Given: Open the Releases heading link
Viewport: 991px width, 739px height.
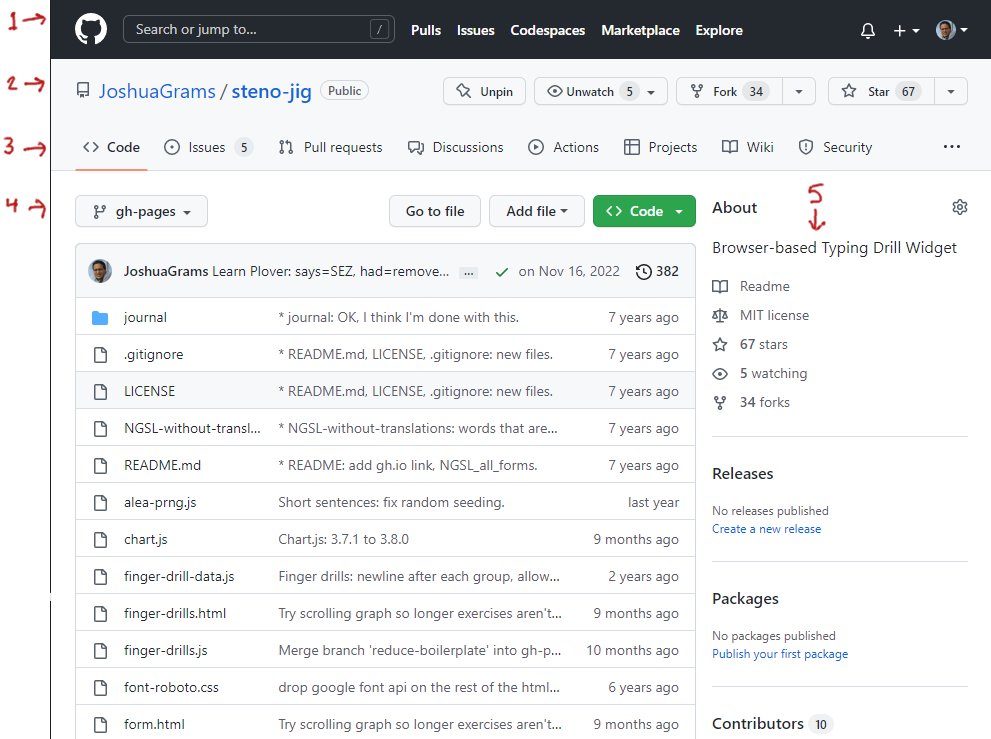Looking at the screenshot, I should pyautogui.click(x=743, y=473).
